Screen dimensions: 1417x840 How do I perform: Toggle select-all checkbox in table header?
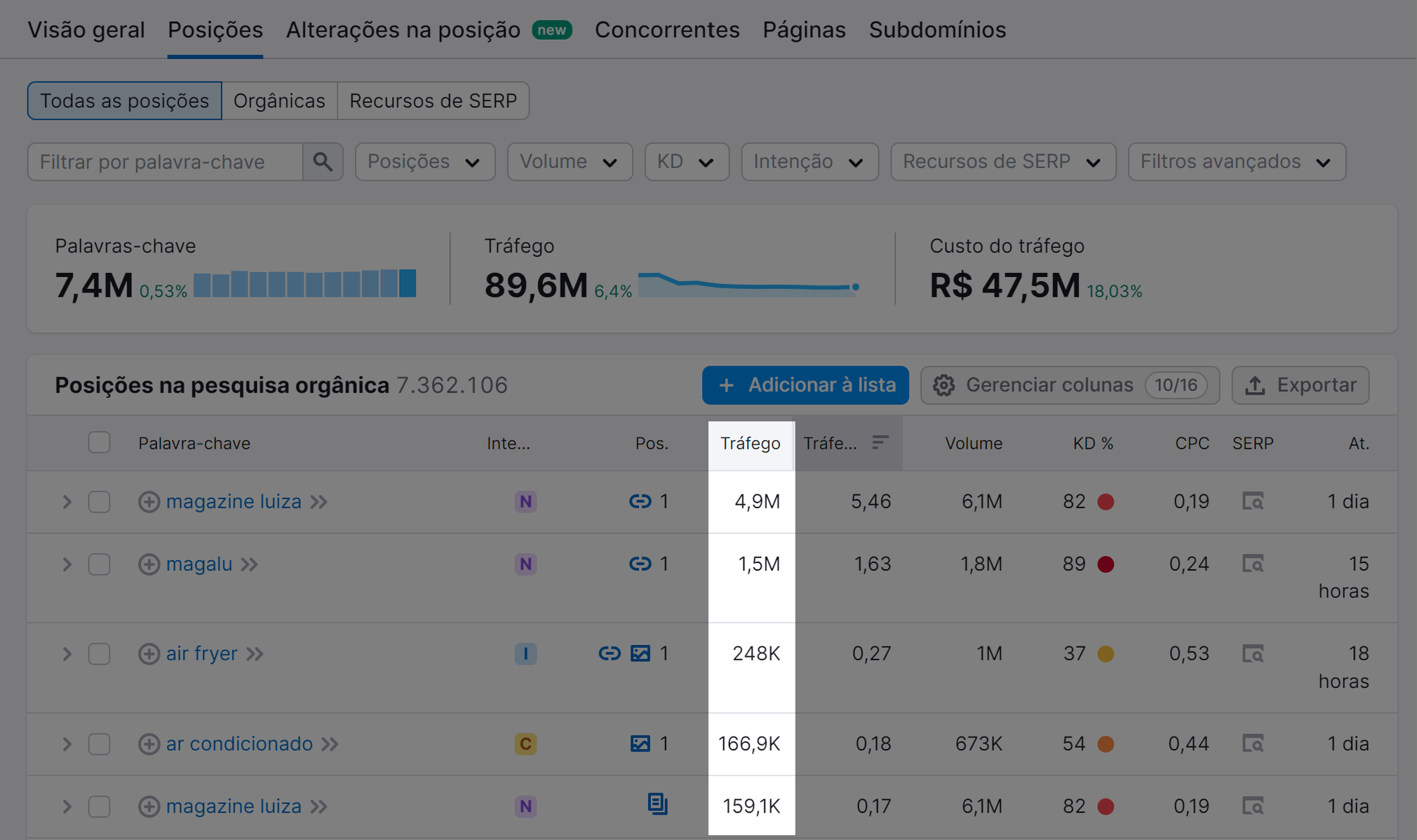[x=100, y=442]
